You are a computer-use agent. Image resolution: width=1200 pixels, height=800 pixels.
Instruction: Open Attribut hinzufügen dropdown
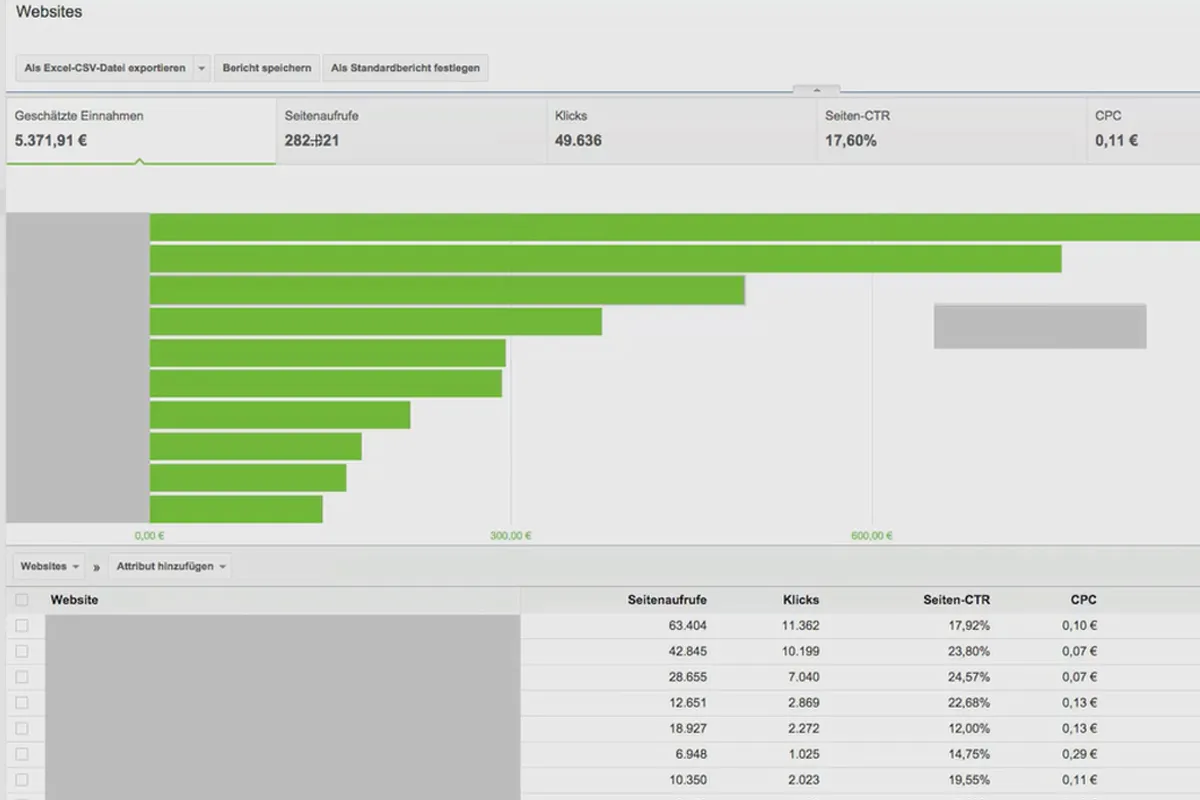(x=170, y=566)
